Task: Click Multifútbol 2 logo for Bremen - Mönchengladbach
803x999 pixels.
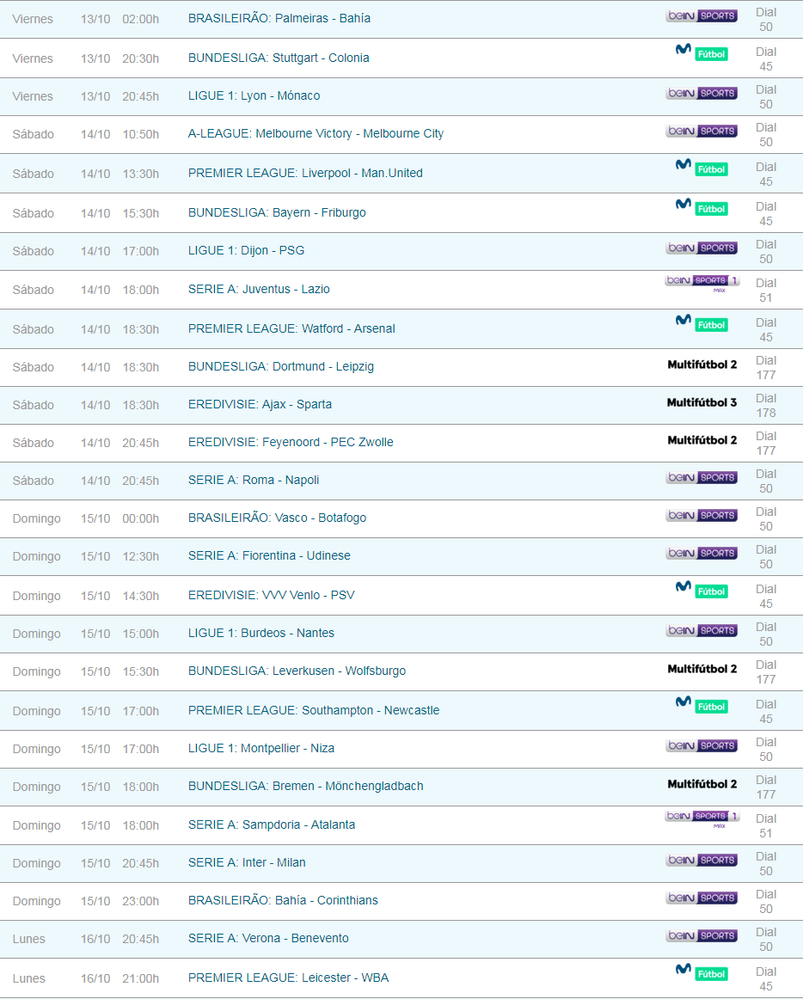Action: coord(702,784)
